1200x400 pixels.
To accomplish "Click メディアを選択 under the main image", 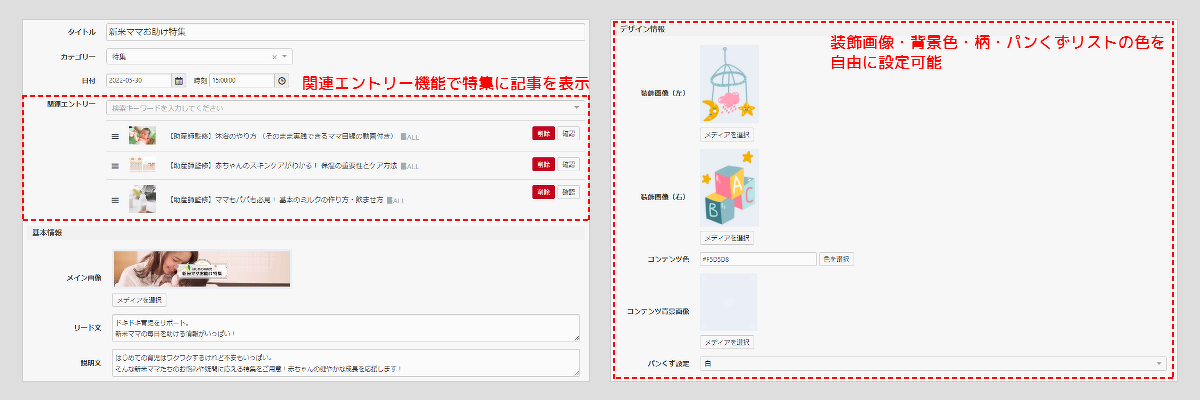I will point(140,300).
